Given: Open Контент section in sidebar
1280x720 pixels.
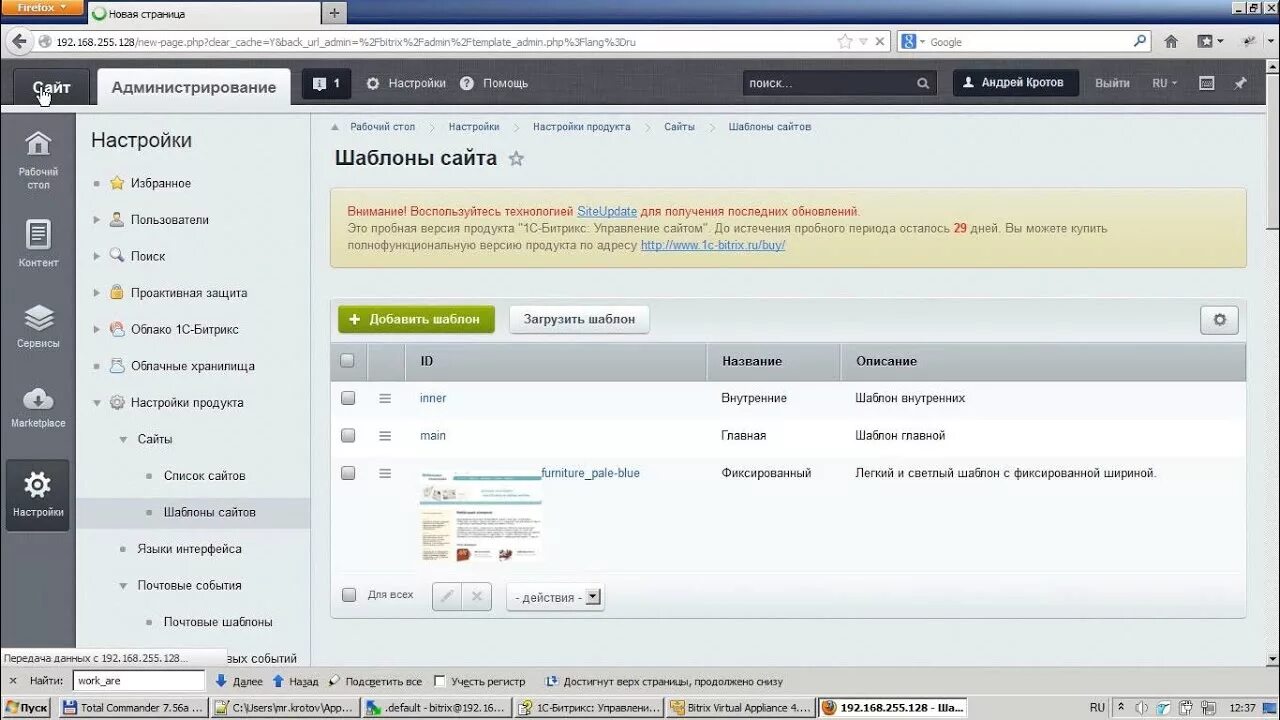Looking at the screenshot, I should pos(38,244).
